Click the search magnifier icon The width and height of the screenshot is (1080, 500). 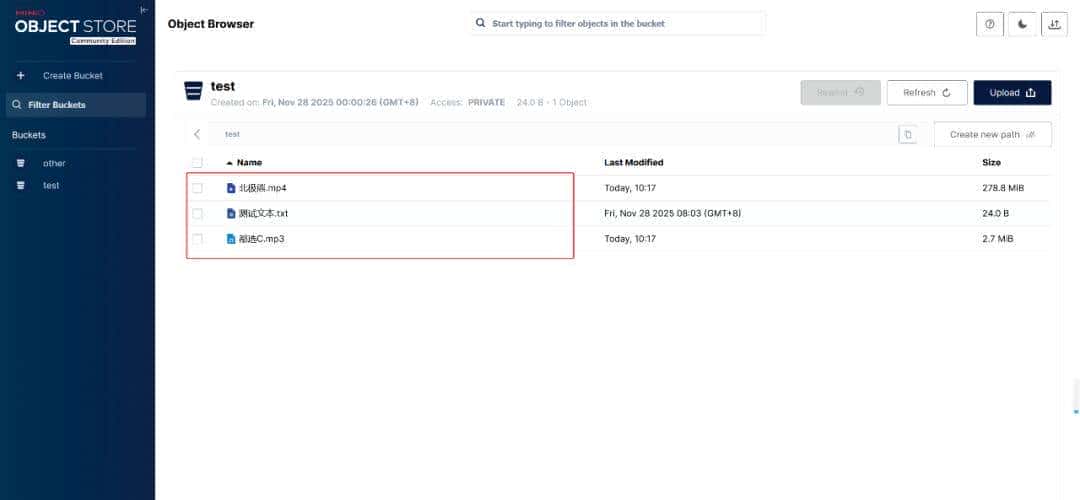pyautogui.click(x=481, y=23)
